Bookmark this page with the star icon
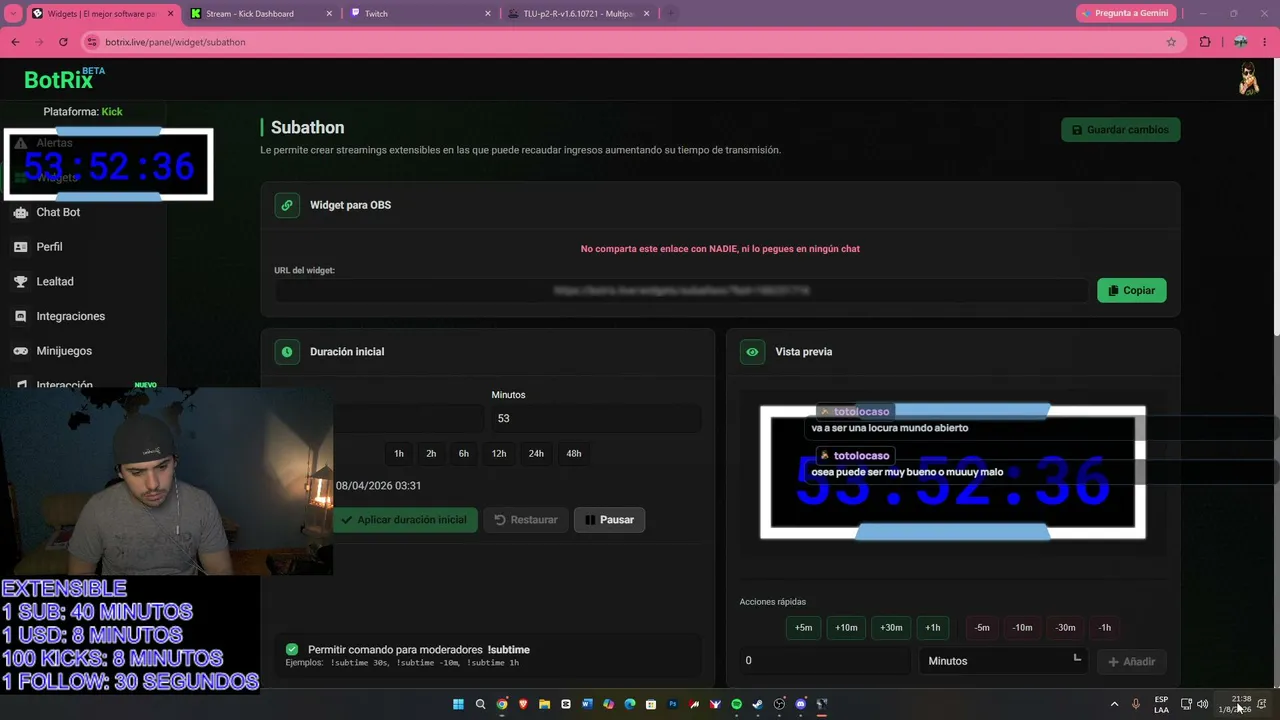This screenshot has width=1280, height=720. point(1171,42)
